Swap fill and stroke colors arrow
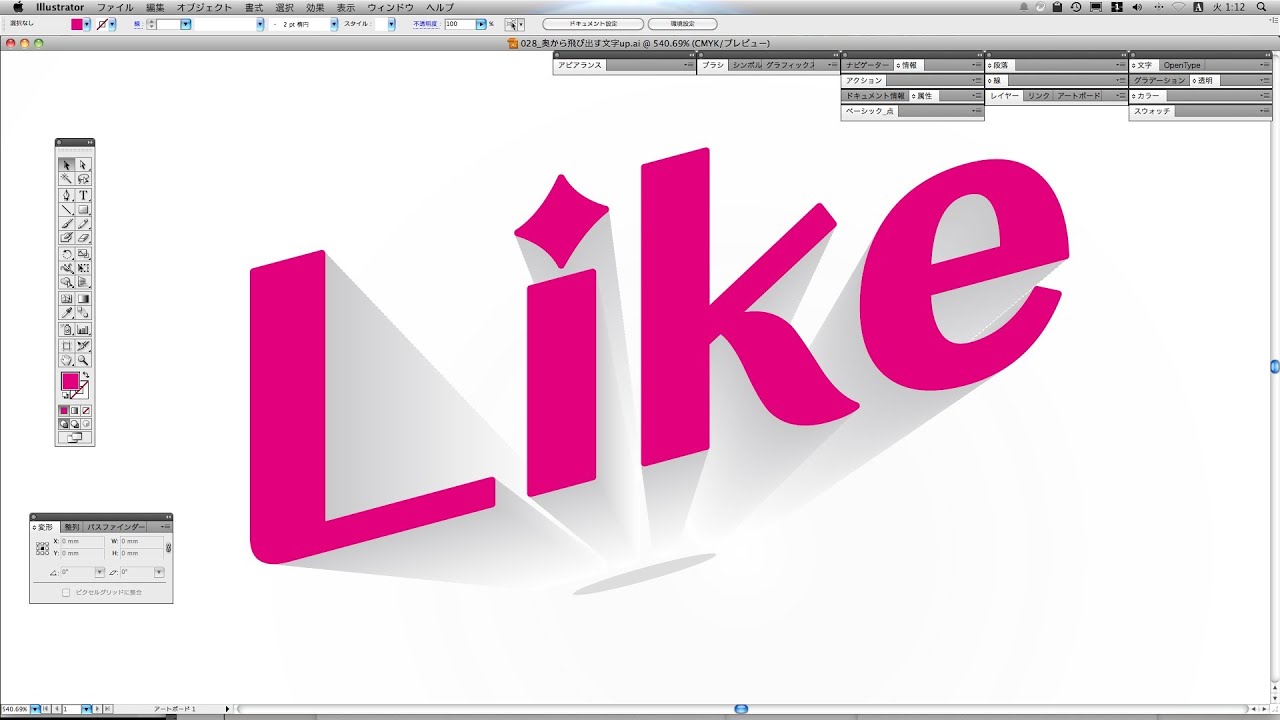The height and width of the screenshot is (720, 1280). (x=86, y=376)
